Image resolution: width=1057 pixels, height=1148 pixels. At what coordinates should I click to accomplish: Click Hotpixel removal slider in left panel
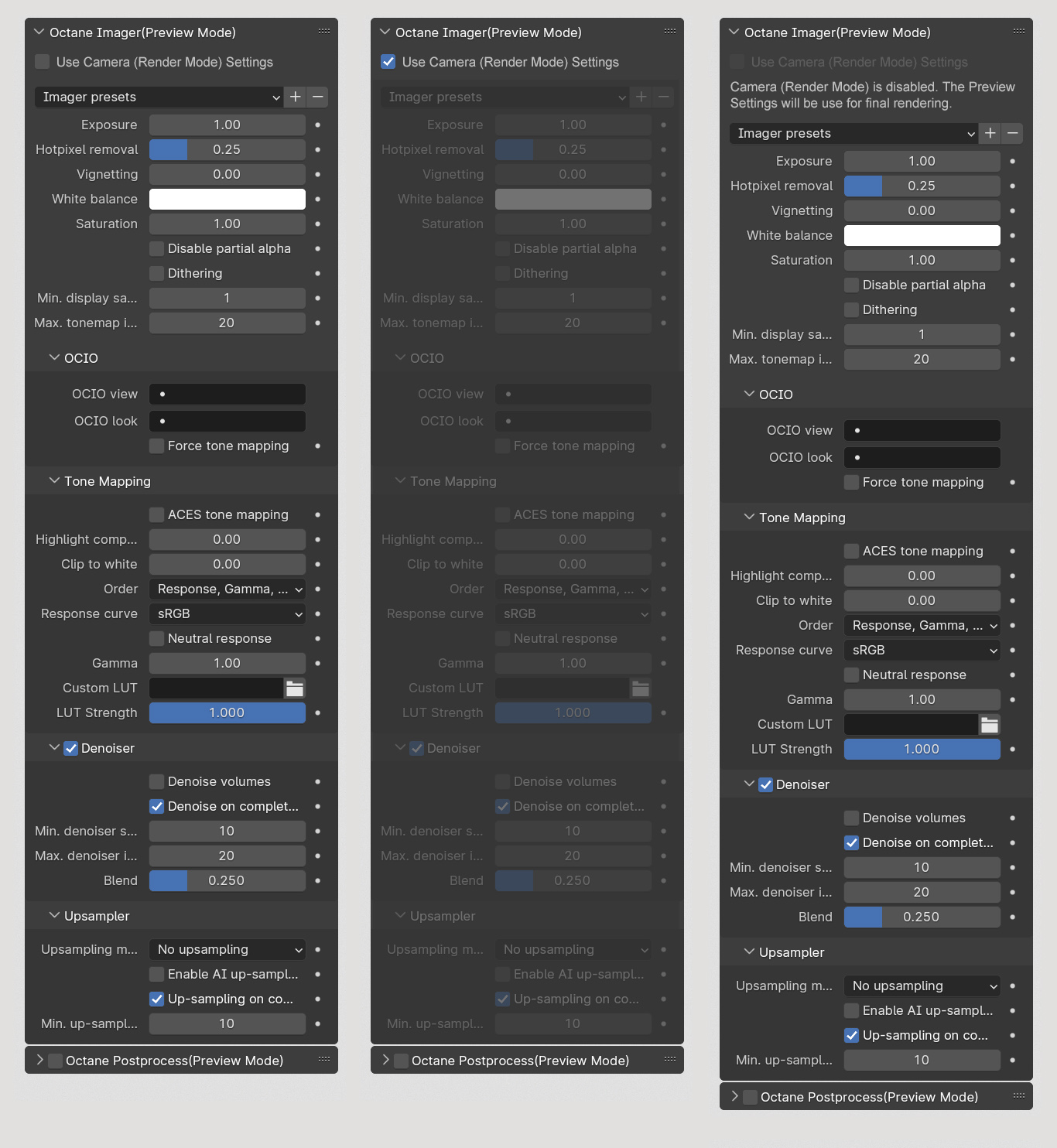click(x=227, y=149)
